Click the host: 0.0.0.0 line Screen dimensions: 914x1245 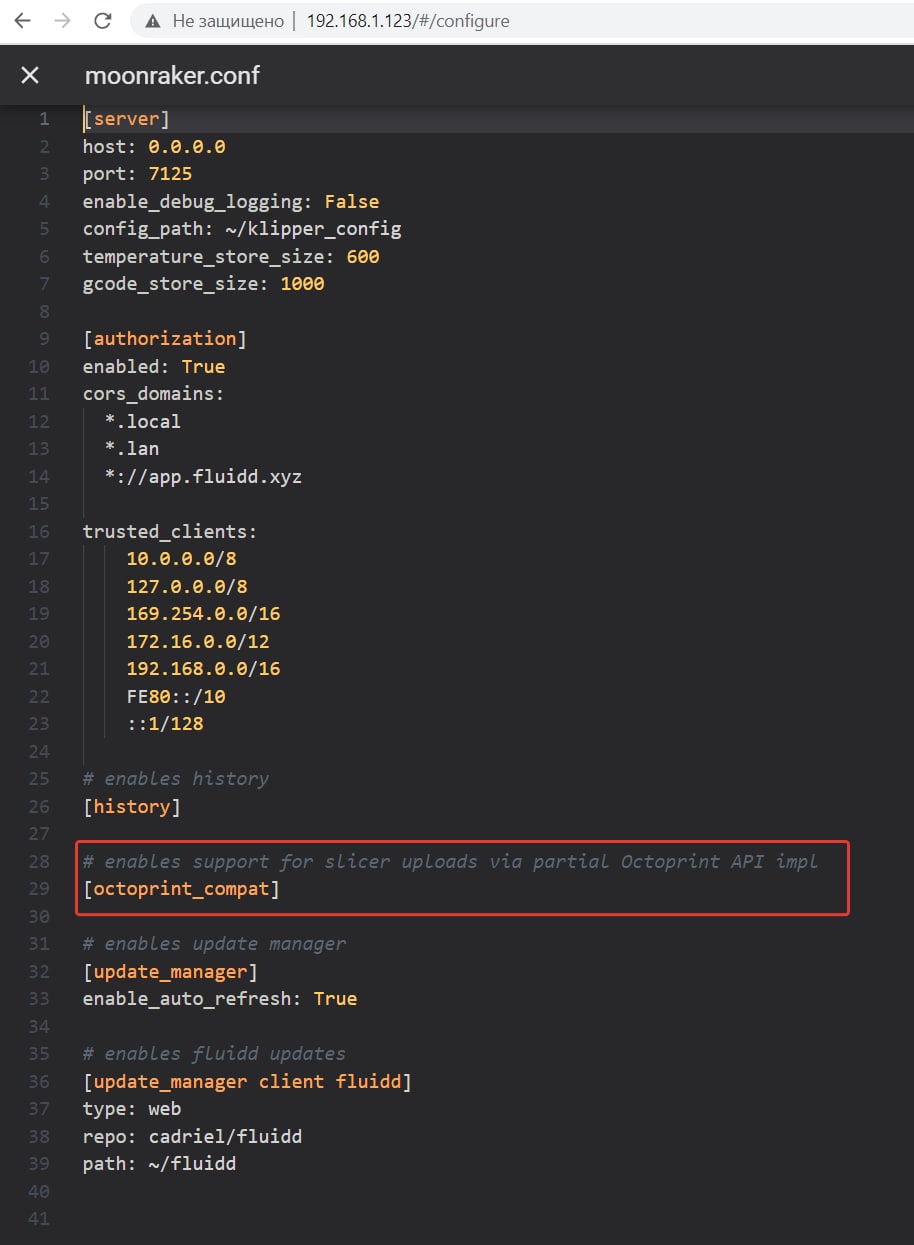click(x=154, y=146)
